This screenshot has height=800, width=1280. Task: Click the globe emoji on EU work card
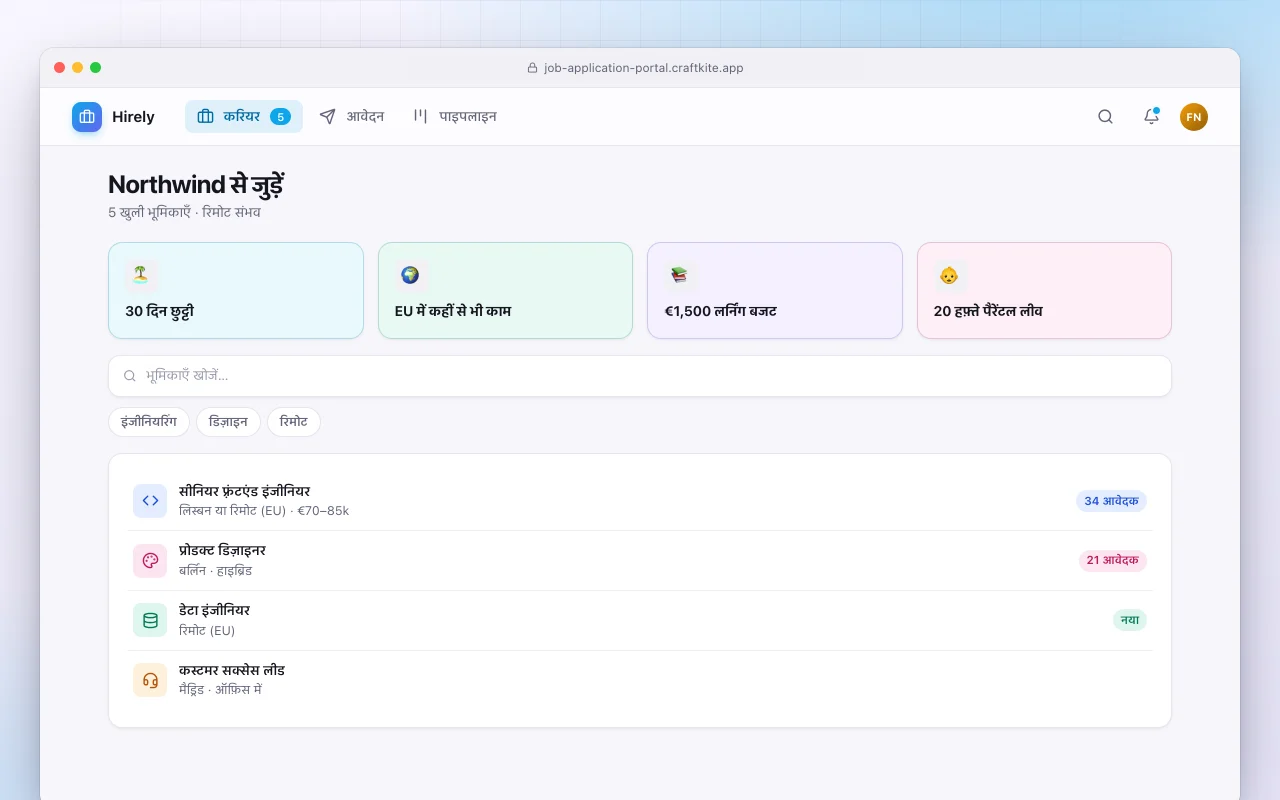pyautogui.click(x=411, y=275)
